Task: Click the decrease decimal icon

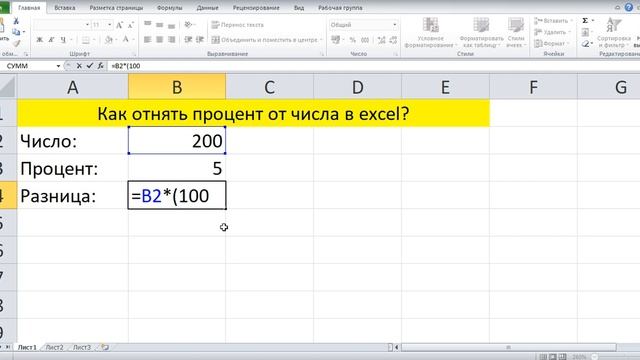Action: [393, 40]
